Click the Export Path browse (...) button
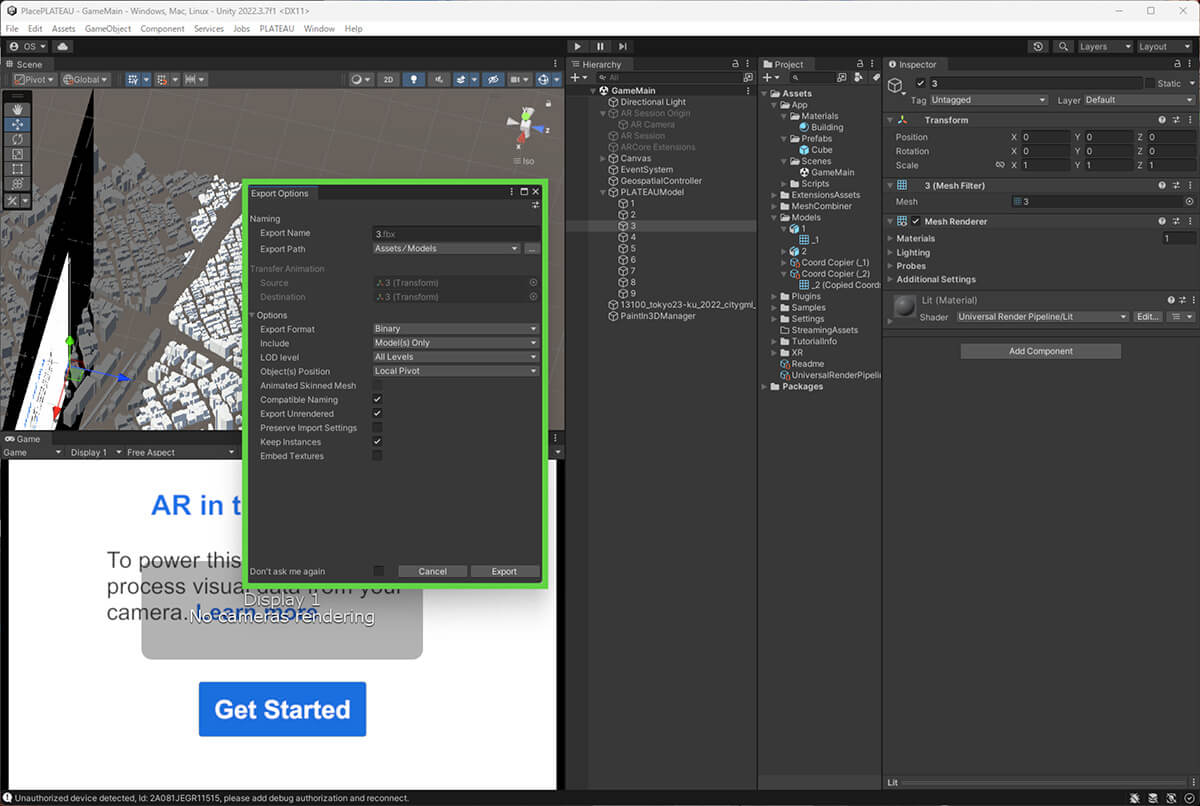Image resolution: width=1200 pixels, height=806 pixels. tap(532, 249)
